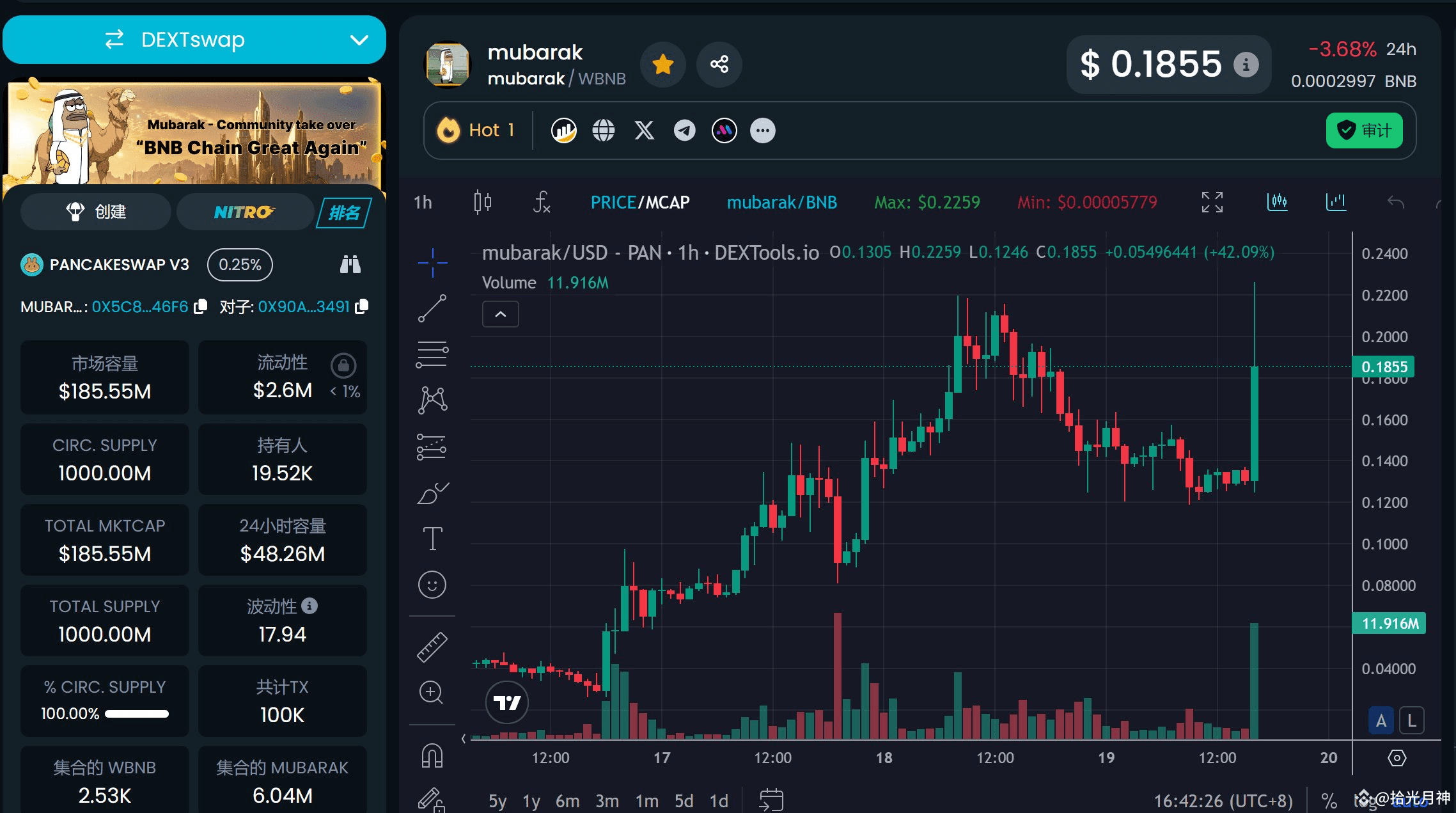1456x813 pixels.
Task: Copy the MUBARAK contract address
Action: (200, 307)
